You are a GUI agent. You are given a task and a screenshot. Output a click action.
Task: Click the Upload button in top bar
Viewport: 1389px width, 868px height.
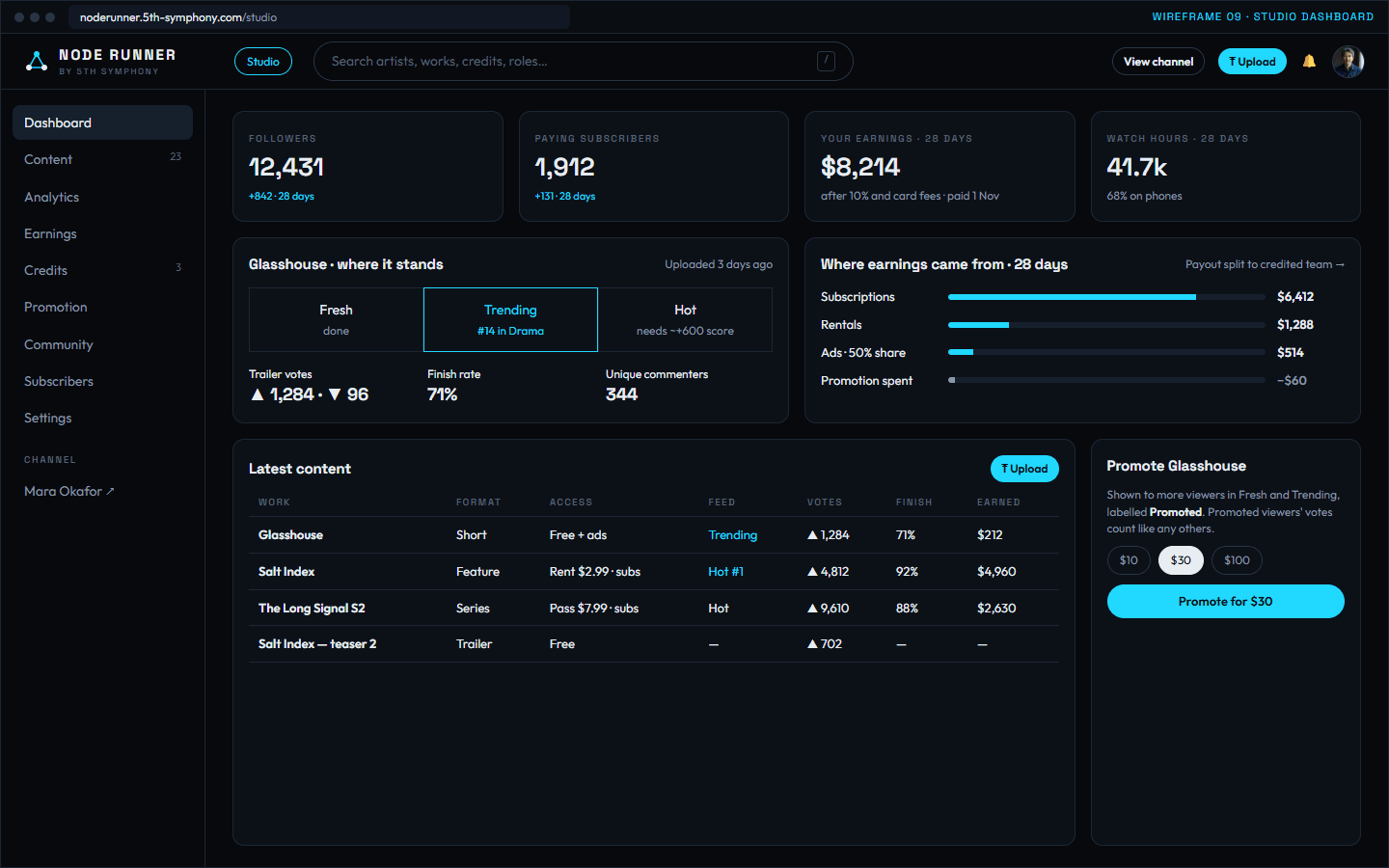click(x=1252, y=62)
